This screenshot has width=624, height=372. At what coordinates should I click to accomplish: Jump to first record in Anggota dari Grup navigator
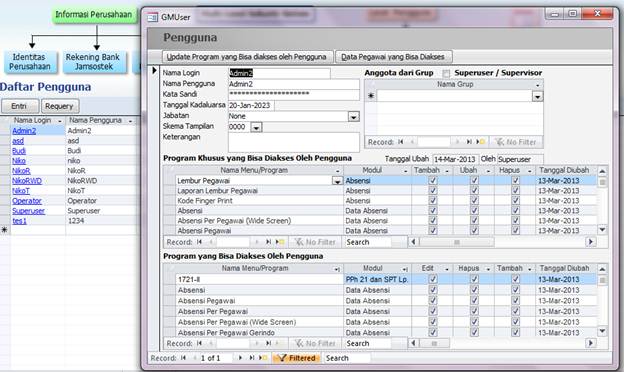(x=401, y=142)
